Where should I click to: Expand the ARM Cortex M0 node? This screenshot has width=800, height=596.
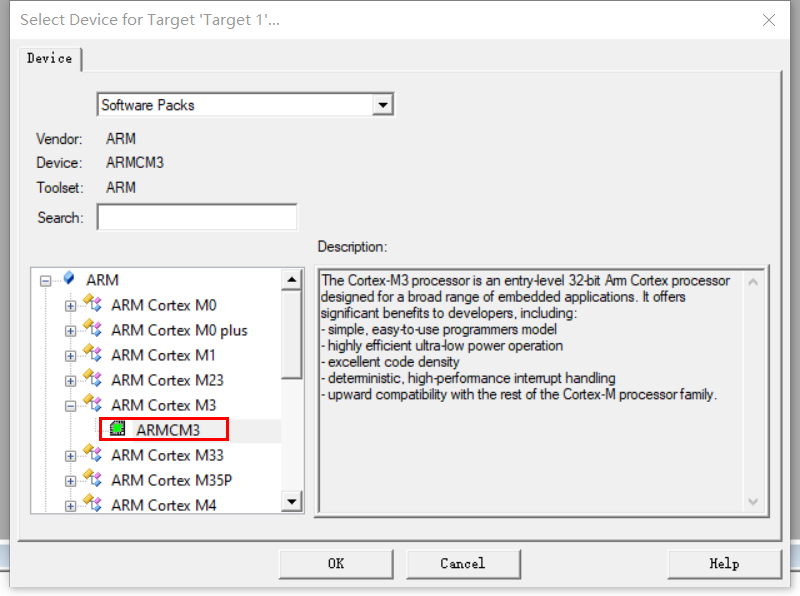pyautogui.click(x=70, y=306)
